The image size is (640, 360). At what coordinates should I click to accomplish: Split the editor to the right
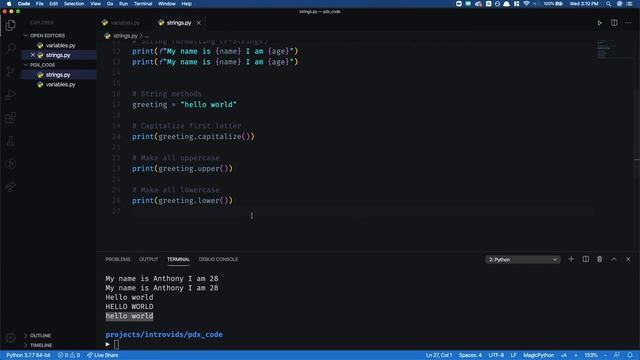click(614, 23)
